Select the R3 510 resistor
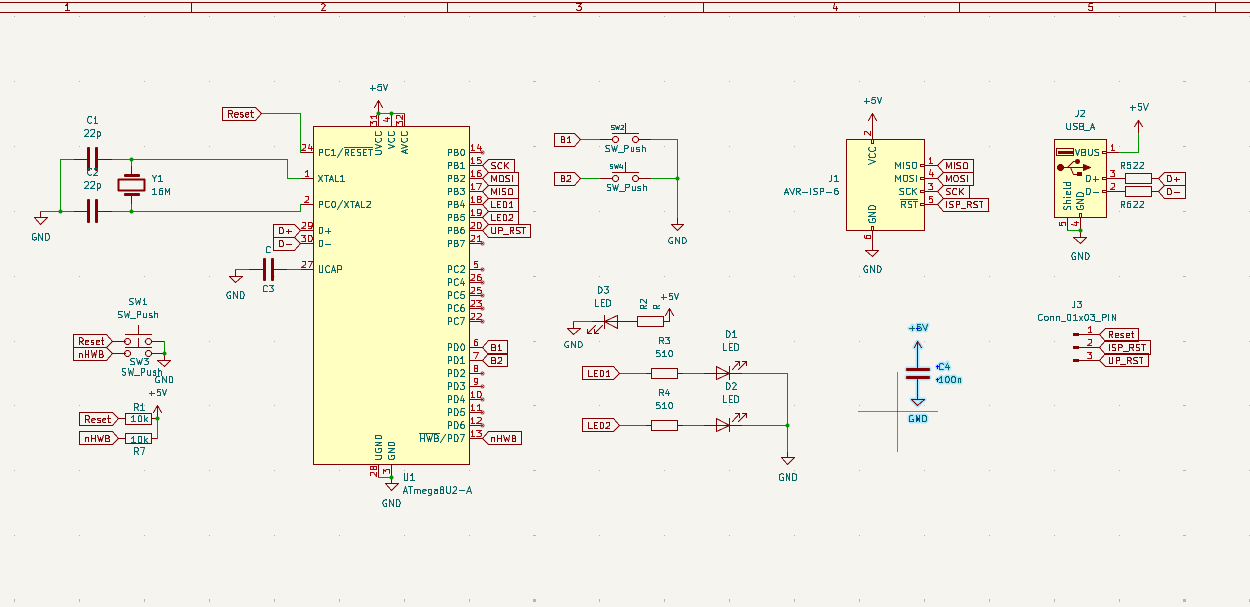This screenshot has width=1250, height=607. pos(664,373)
